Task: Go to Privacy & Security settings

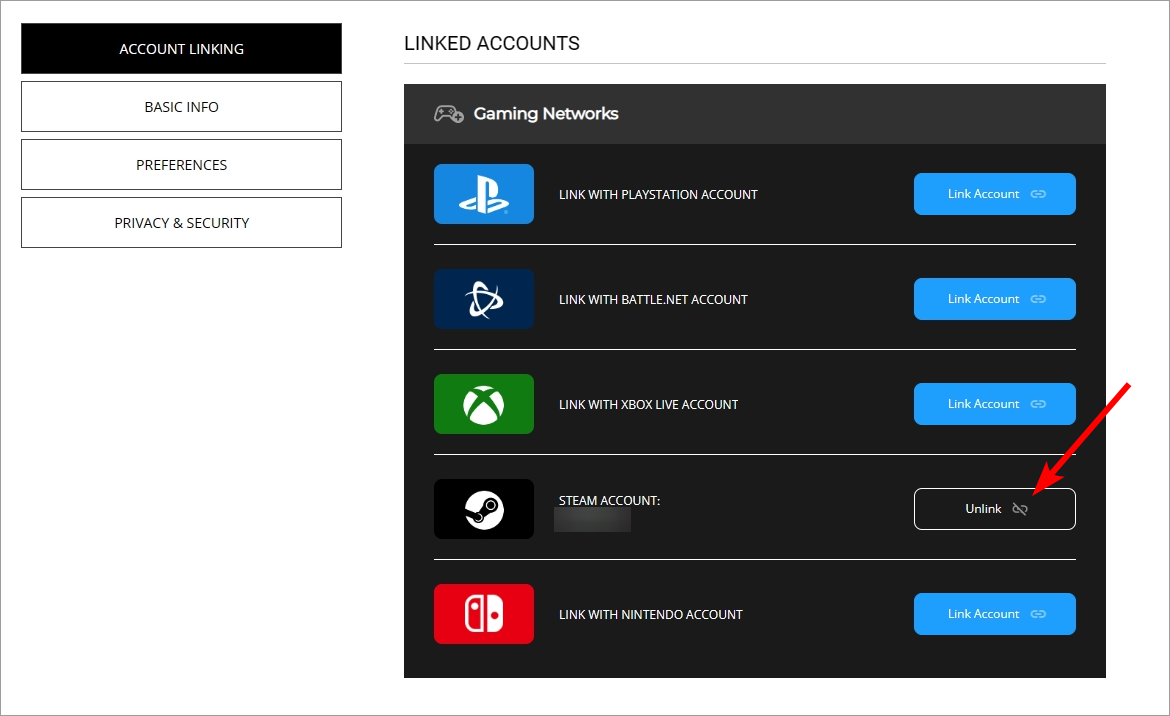Action: click(x=181, y=223)
